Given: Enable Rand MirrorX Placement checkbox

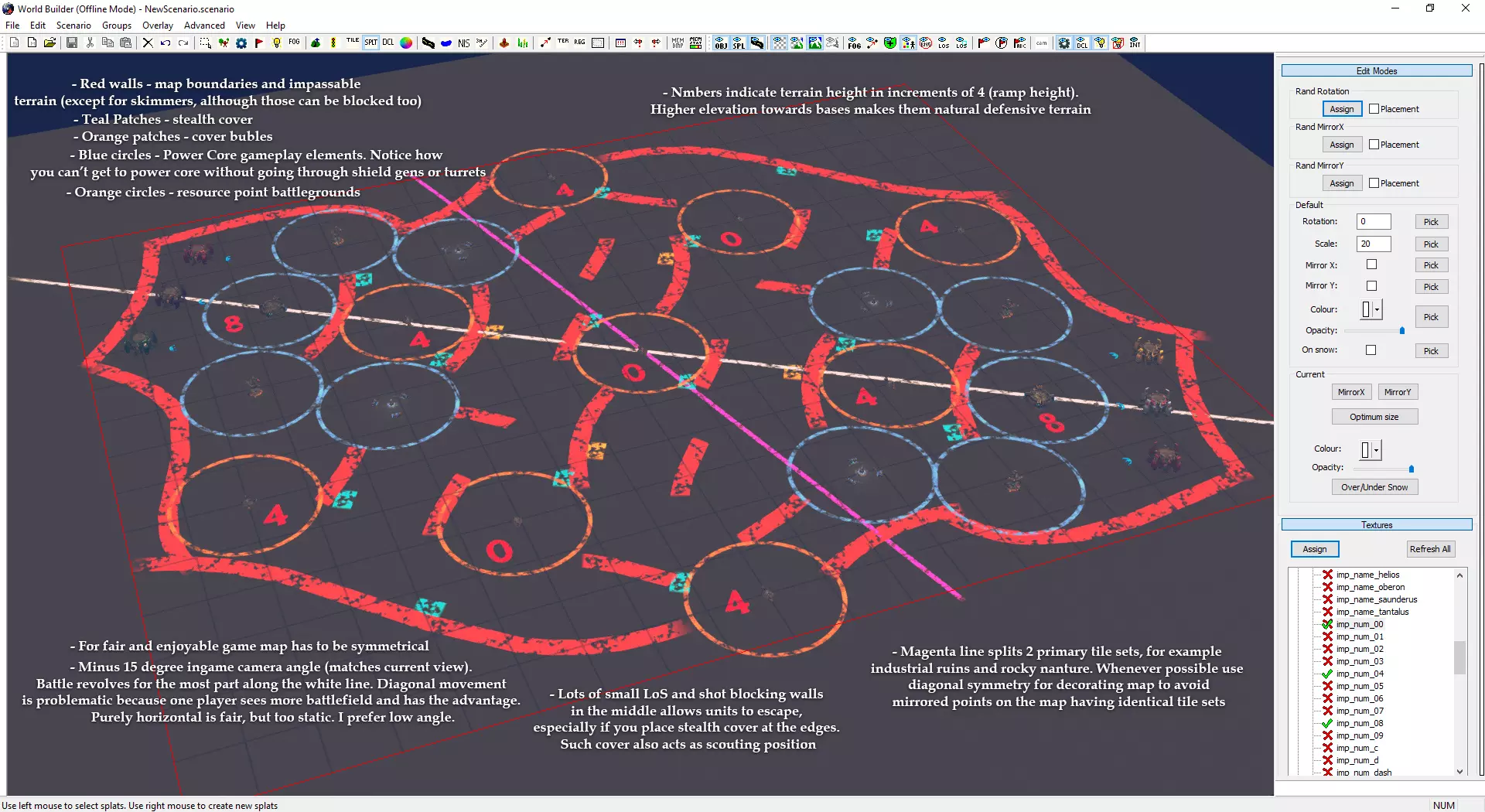Looking at the screenshot, I should tap(1374, 145).
